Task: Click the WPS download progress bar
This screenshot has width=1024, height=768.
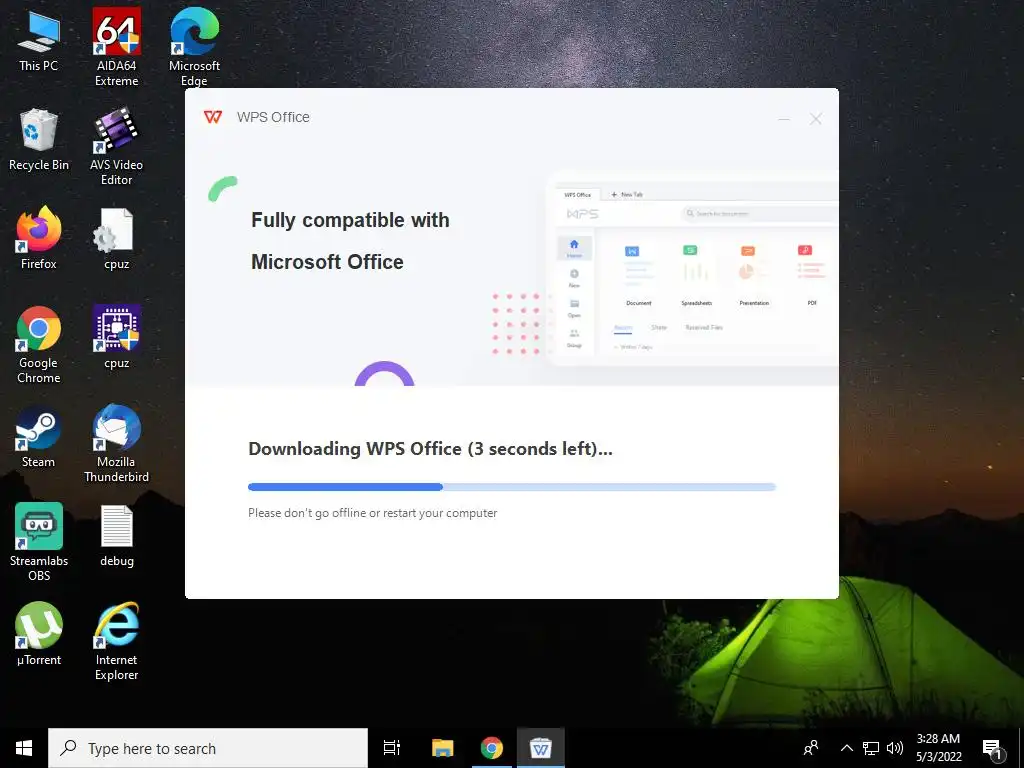Action: (x=511, y=487)
